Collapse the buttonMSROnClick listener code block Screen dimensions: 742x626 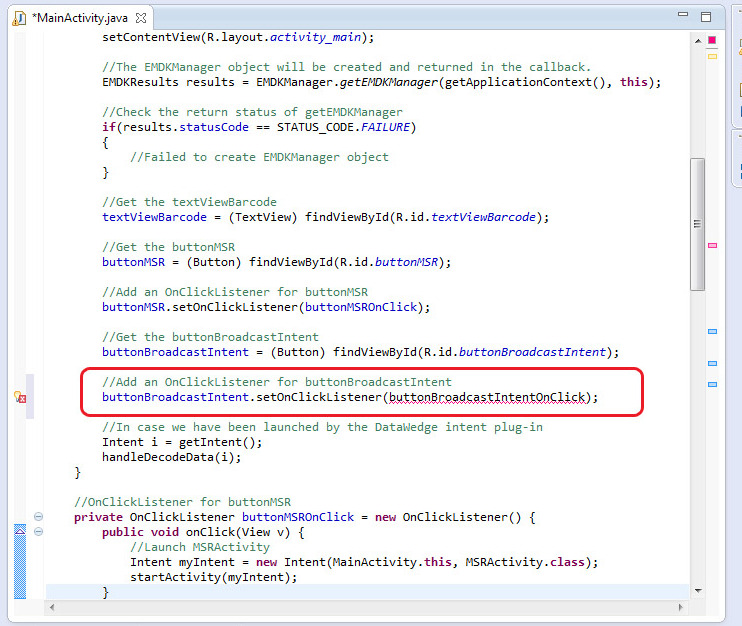click(x=38, y=517)
